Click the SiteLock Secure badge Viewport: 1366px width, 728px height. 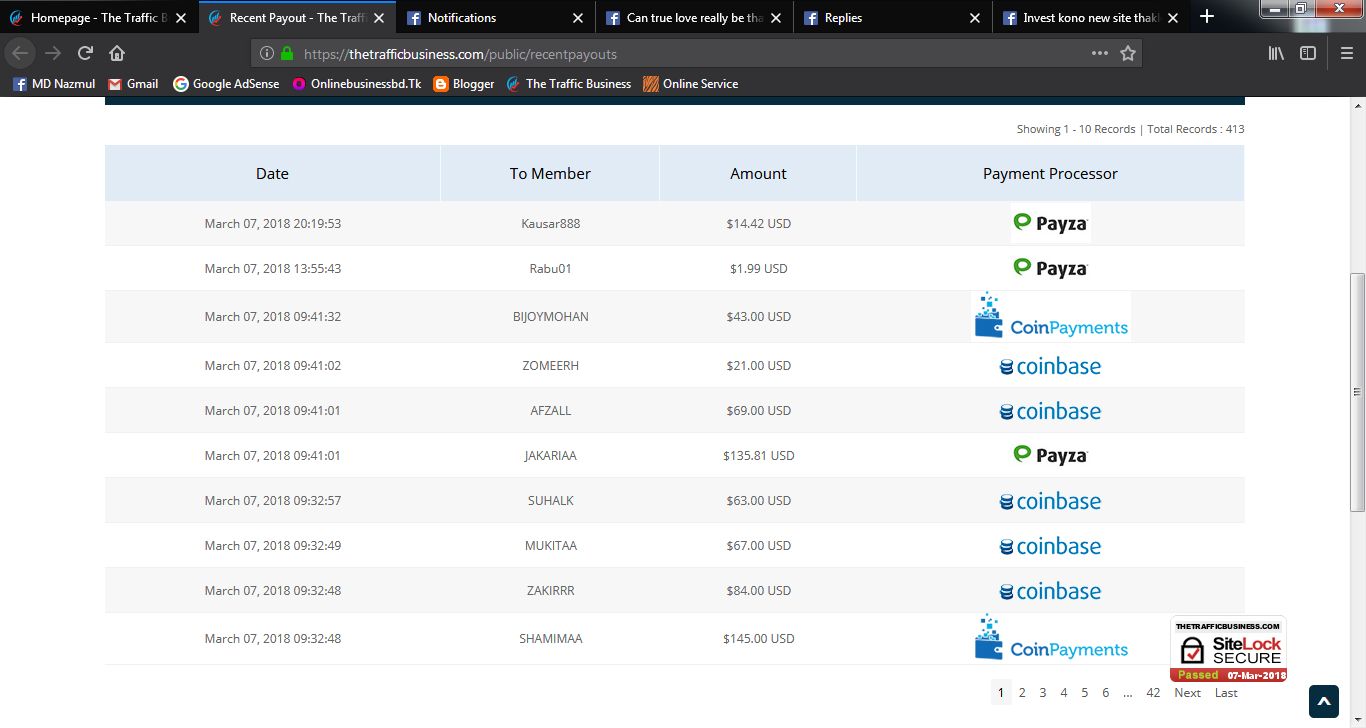[1228, 649]
